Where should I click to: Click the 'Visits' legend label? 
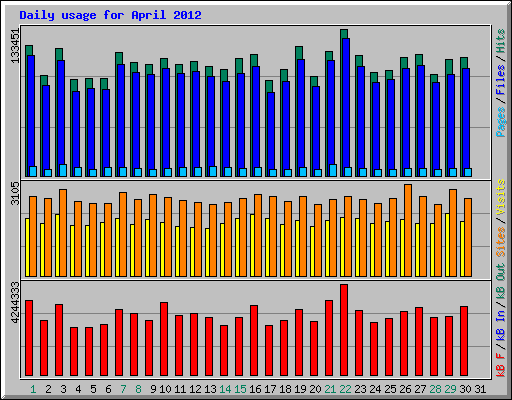point(501,197)
